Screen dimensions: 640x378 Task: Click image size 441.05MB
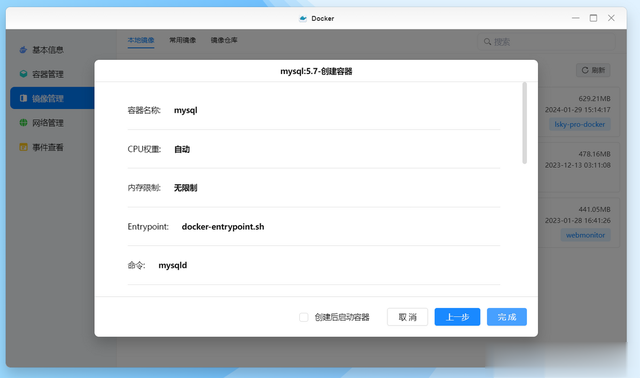[594, 209]
